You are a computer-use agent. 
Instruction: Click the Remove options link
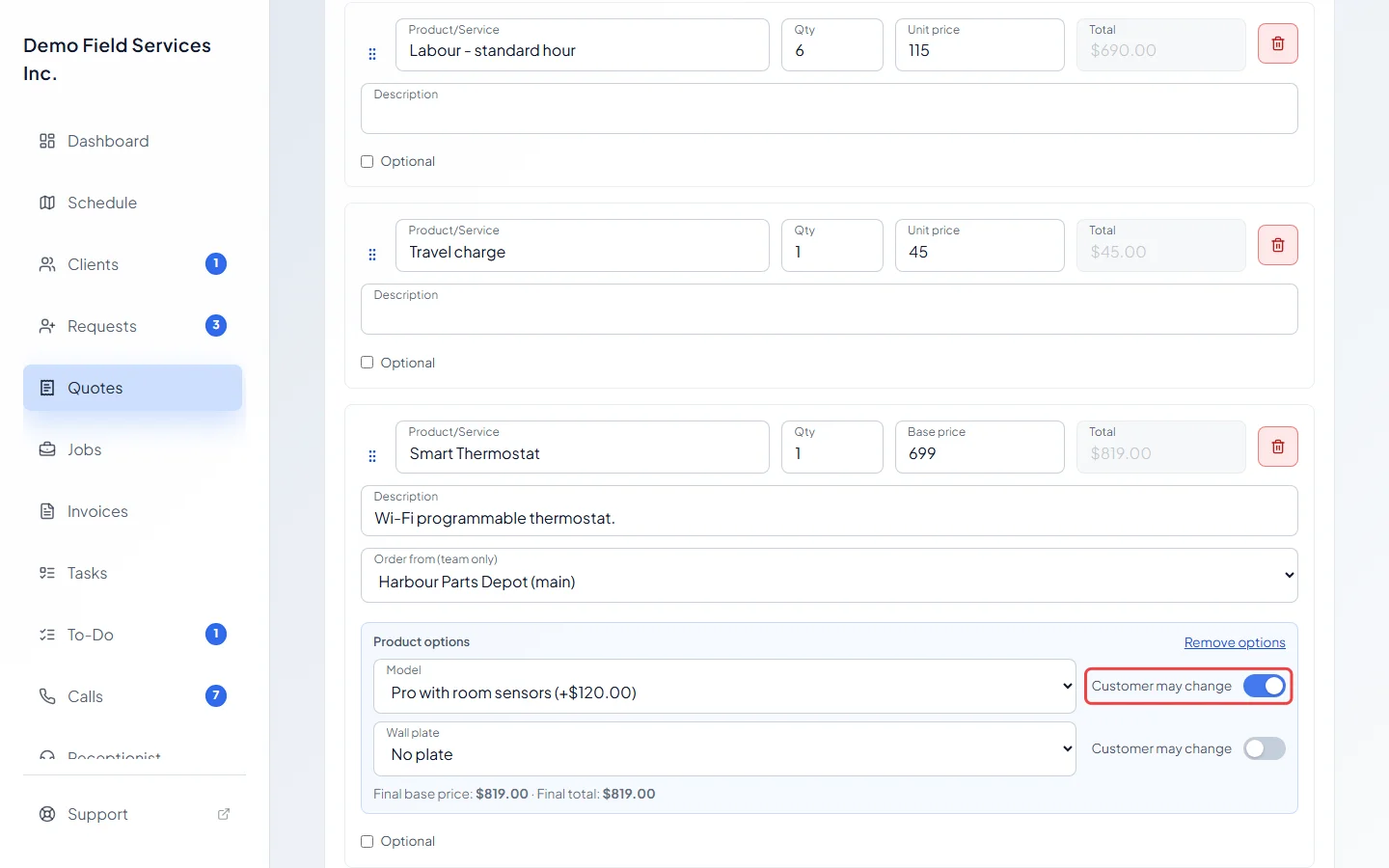1235,642
